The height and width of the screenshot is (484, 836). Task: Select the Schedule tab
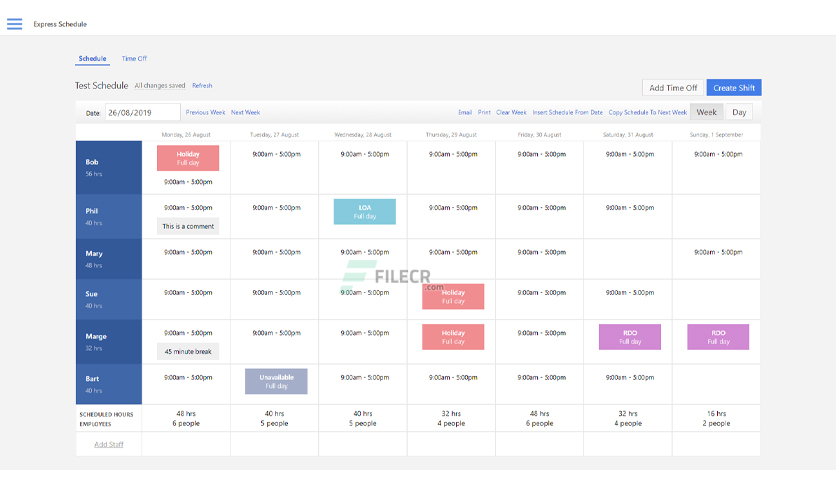pos(92,59)
